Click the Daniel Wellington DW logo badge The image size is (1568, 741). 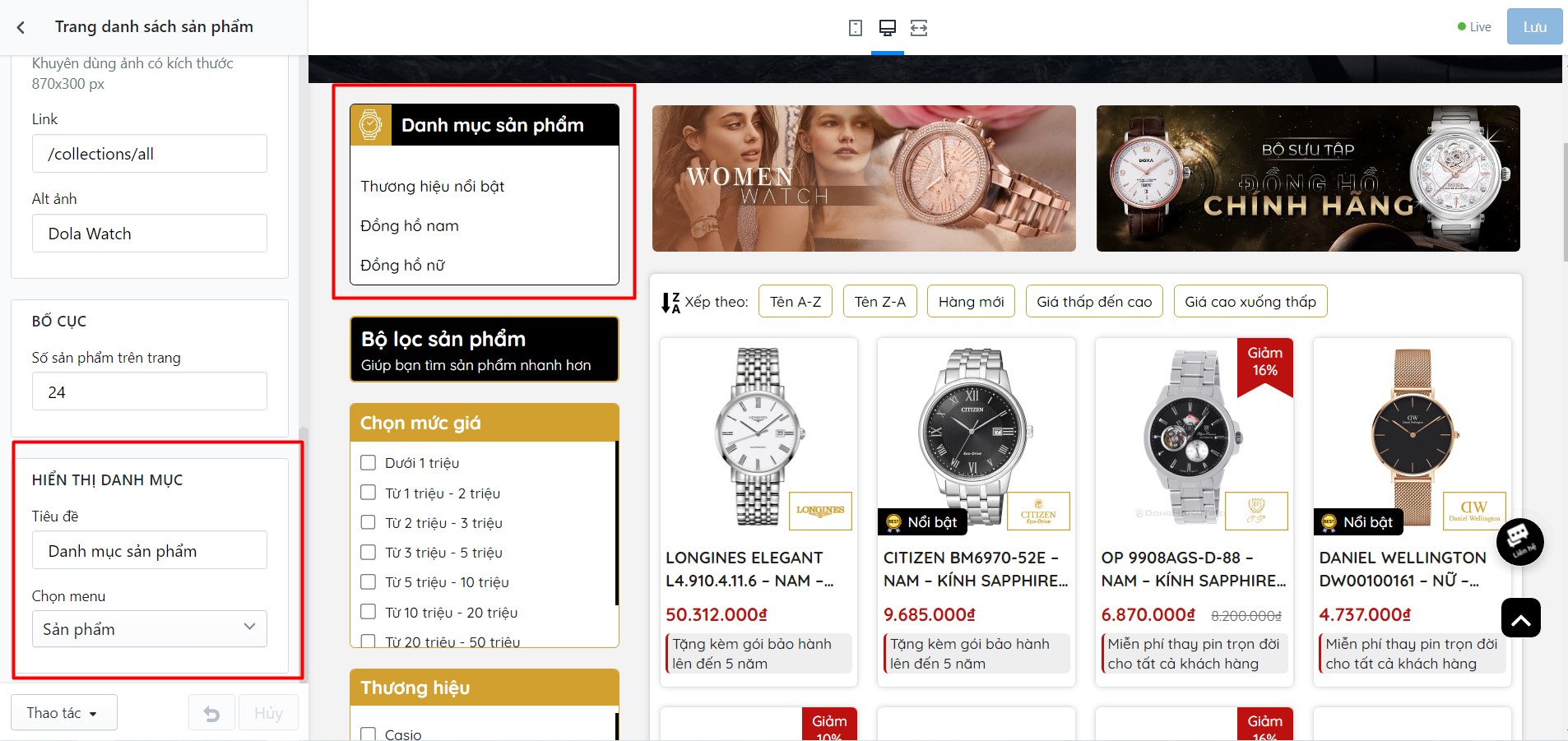coord(1474,511)
